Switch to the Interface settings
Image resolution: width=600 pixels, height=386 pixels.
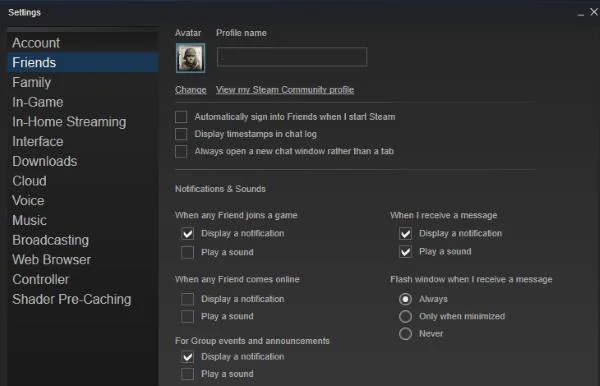pyautogui.click(x=83, y=142)
